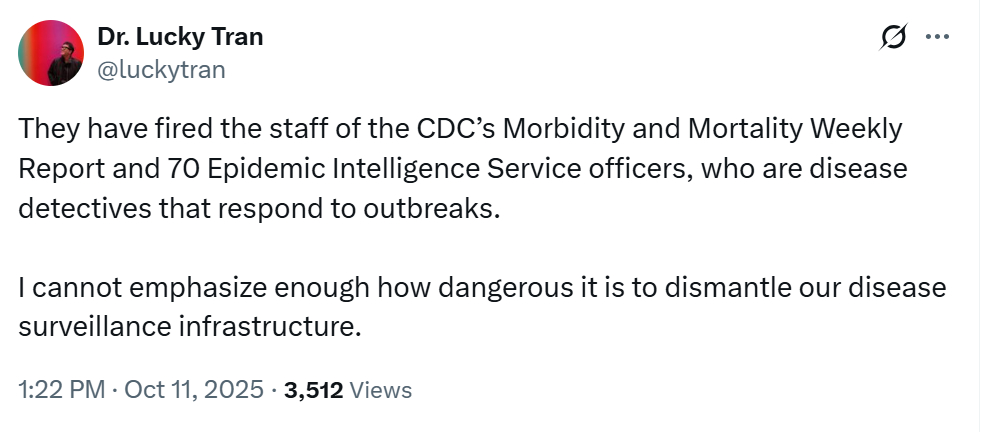Click the 1:22 PM post timestamp
The height and width of the screenshot is (432, 1000).
62,390
